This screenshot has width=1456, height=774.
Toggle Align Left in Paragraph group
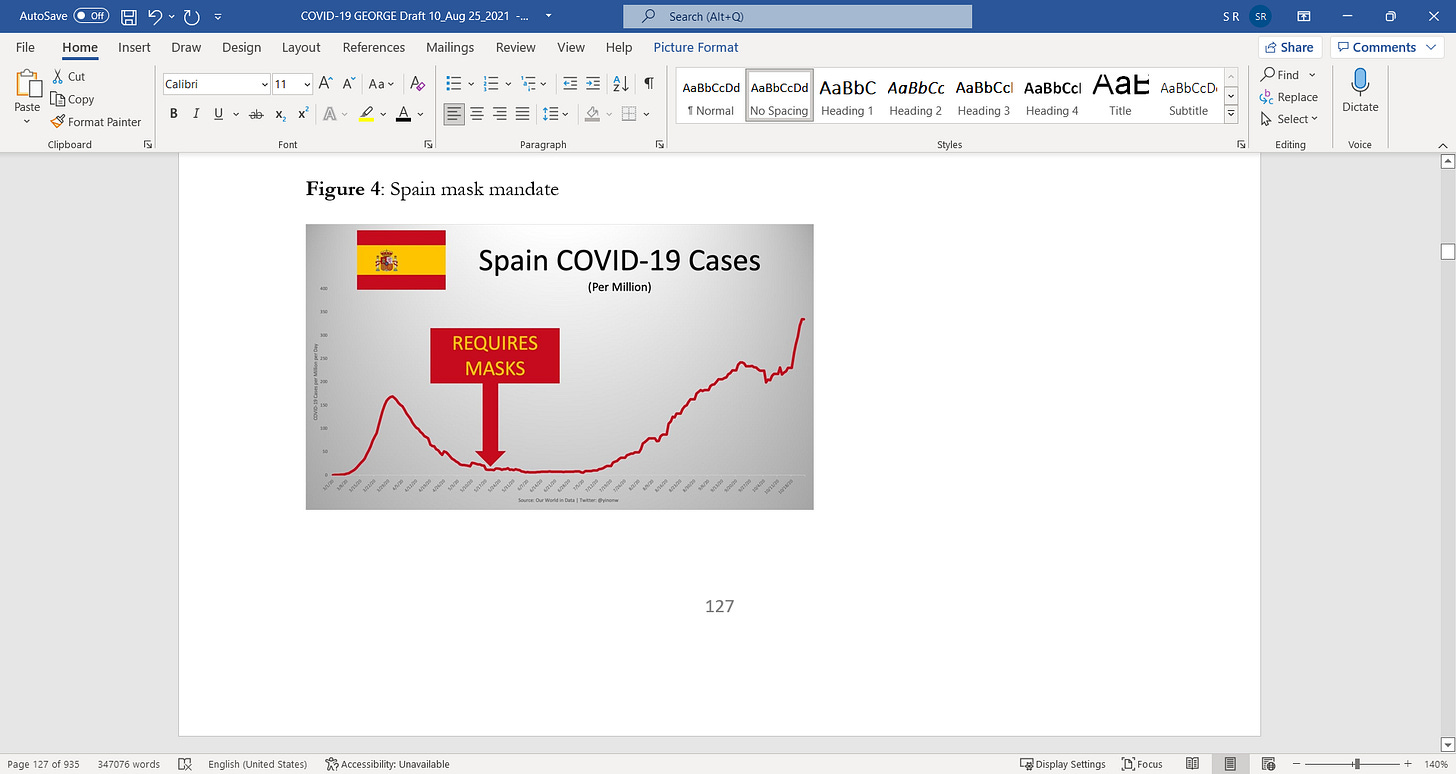pos(454,114)
